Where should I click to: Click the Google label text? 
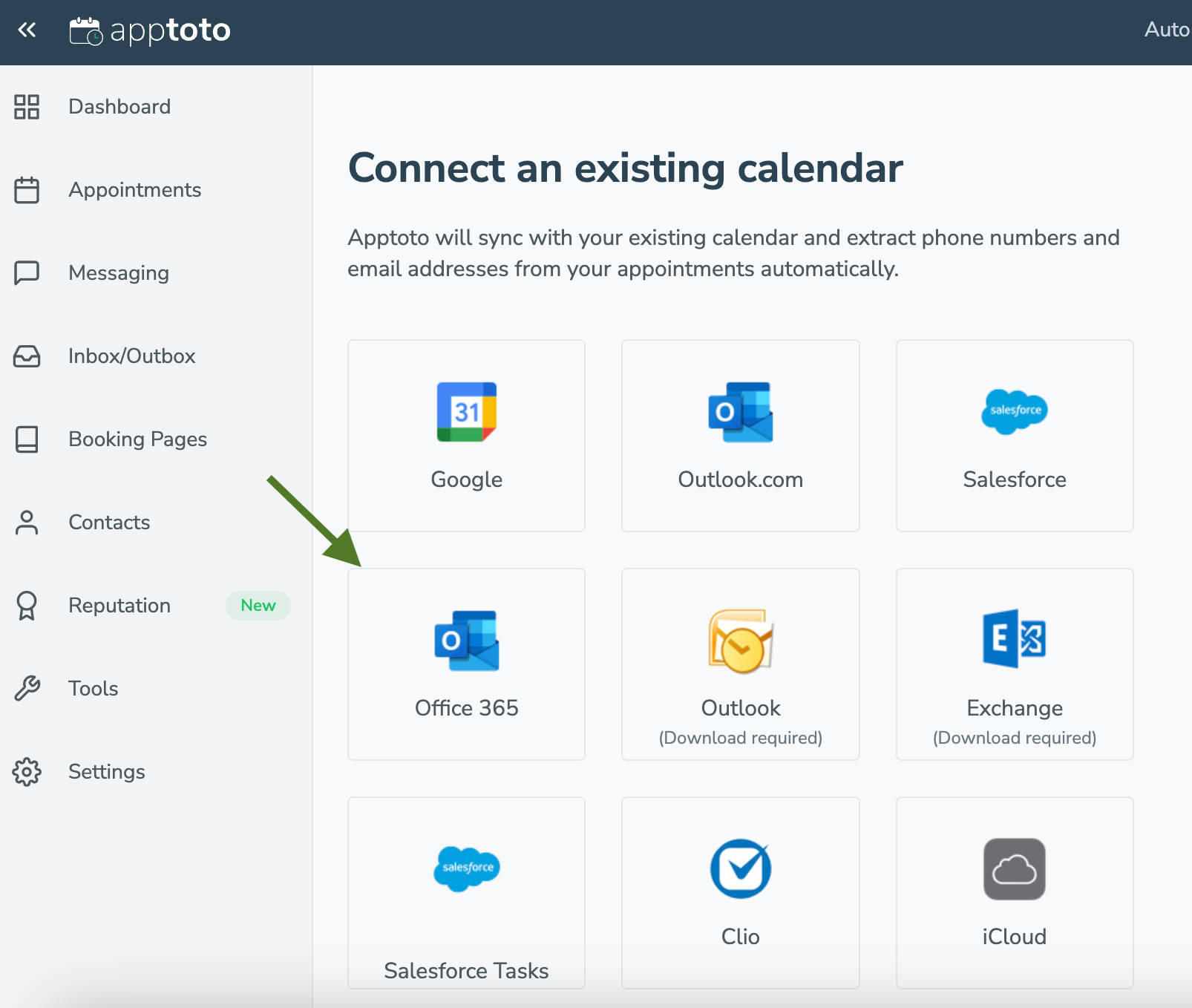(x=466, y=480)
